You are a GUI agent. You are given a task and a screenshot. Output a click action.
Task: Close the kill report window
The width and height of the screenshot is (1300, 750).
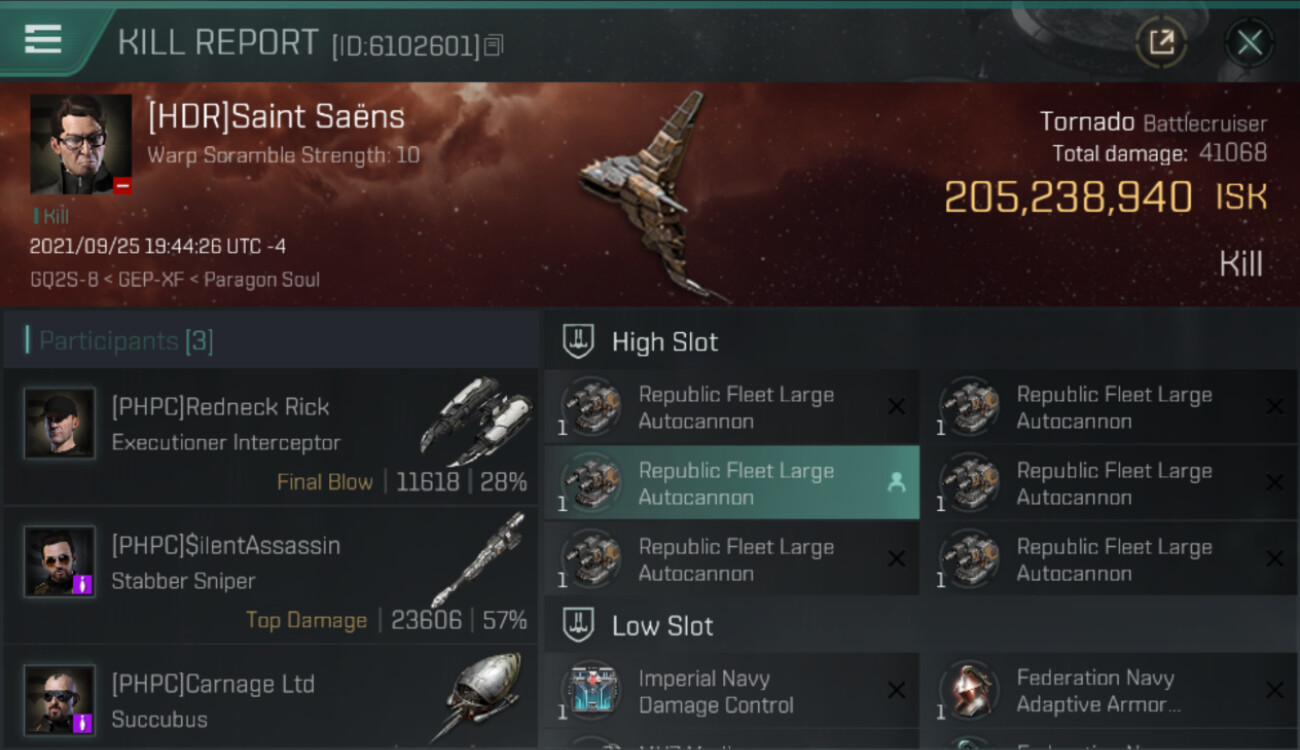point(1249,42)
